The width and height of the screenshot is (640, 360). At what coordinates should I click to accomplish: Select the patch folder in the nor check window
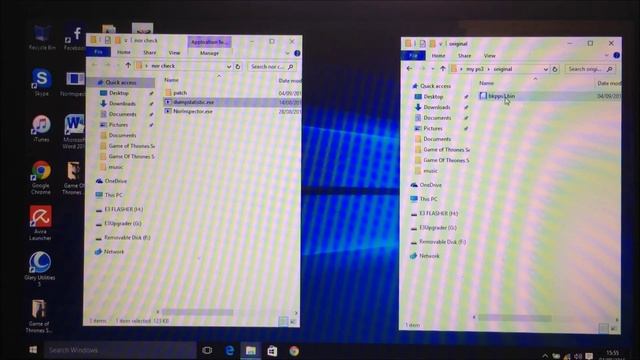(180, 93)
